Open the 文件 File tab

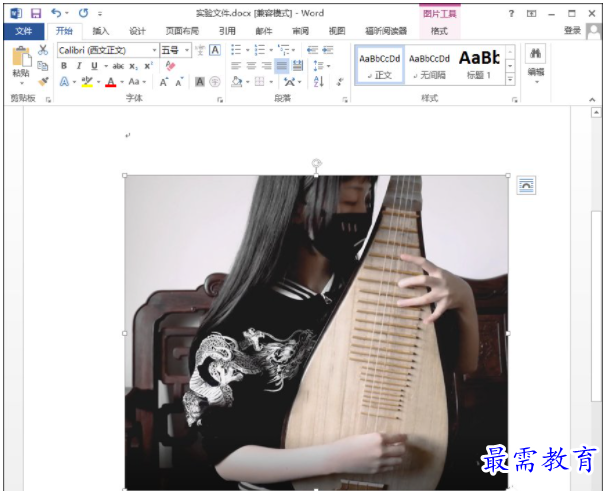(x=24, y=31)
